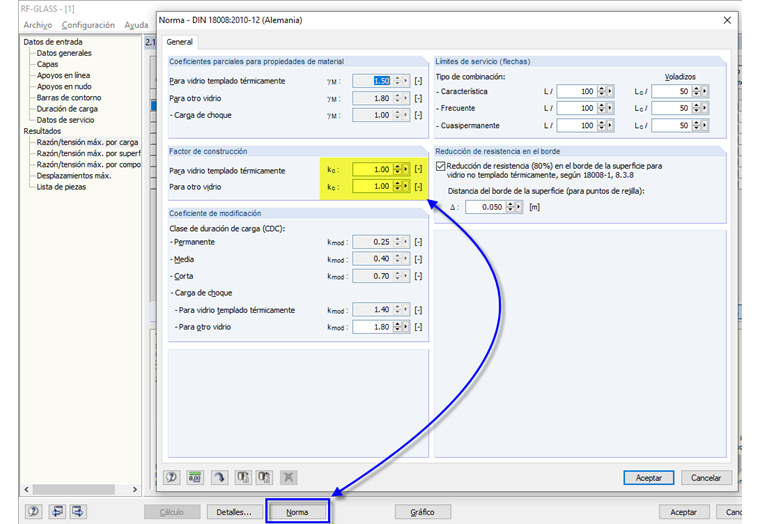Click Detalles... button

[234, 512]
